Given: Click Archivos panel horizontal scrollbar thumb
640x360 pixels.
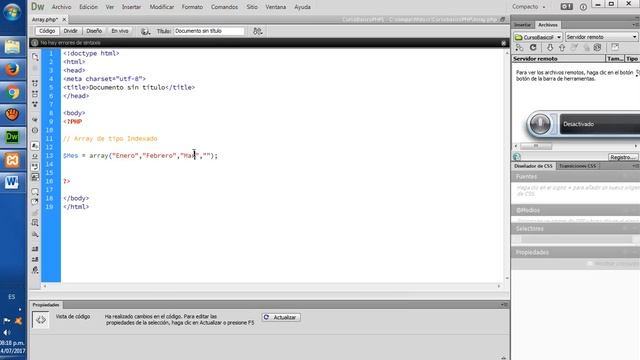Looking at the screenshot, I should 536,146.
